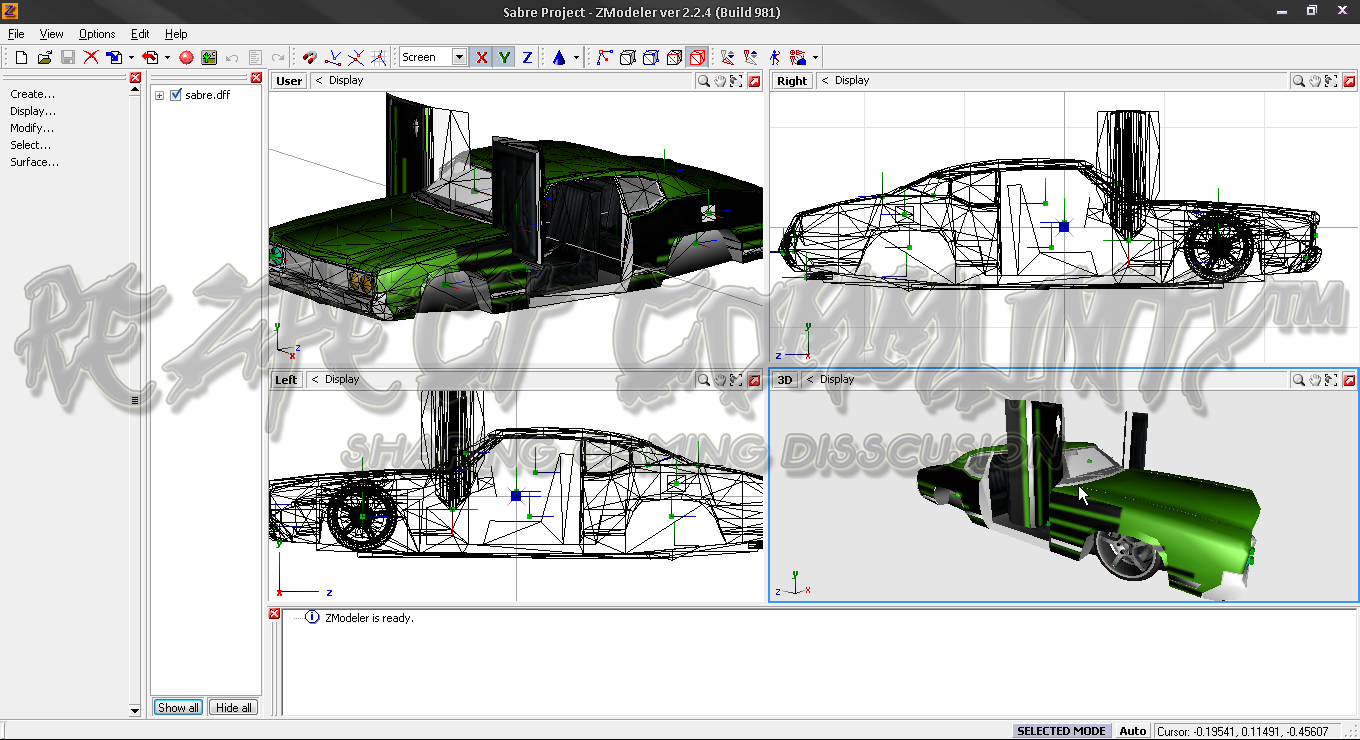Save the project using the Save icon

(x=67, y=57)
